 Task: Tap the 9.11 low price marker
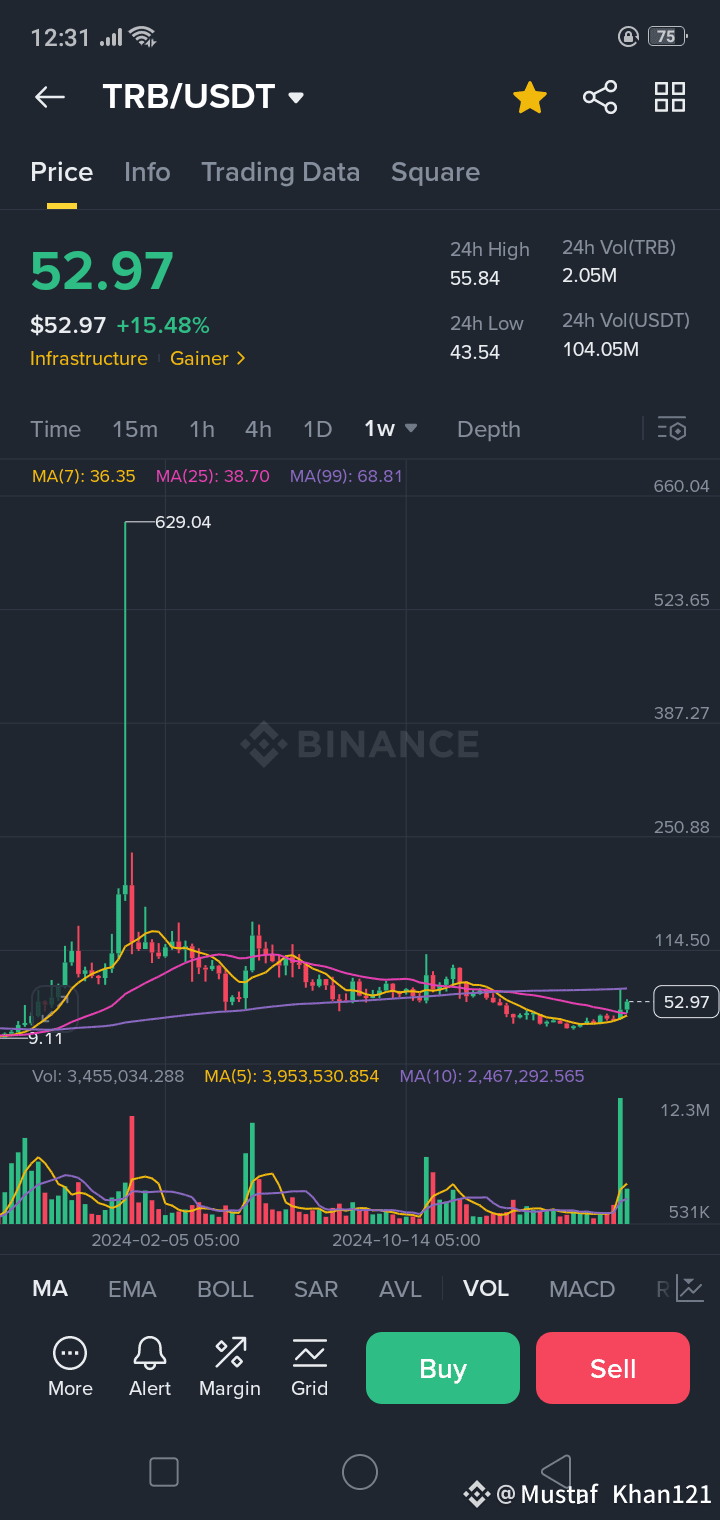[45, 1039]
